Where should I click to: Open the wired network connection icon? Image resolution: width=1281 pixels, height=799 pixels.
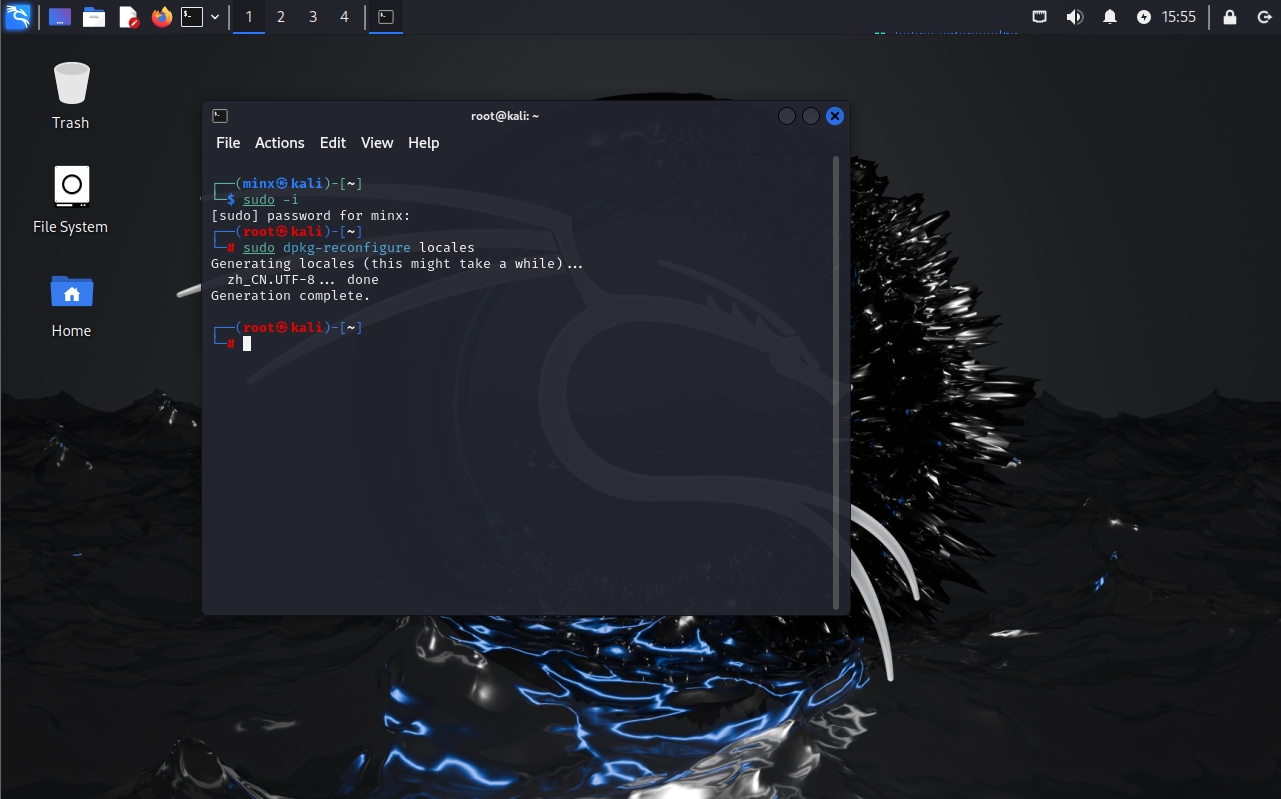pyautogui.click(x=1040, y=17)
